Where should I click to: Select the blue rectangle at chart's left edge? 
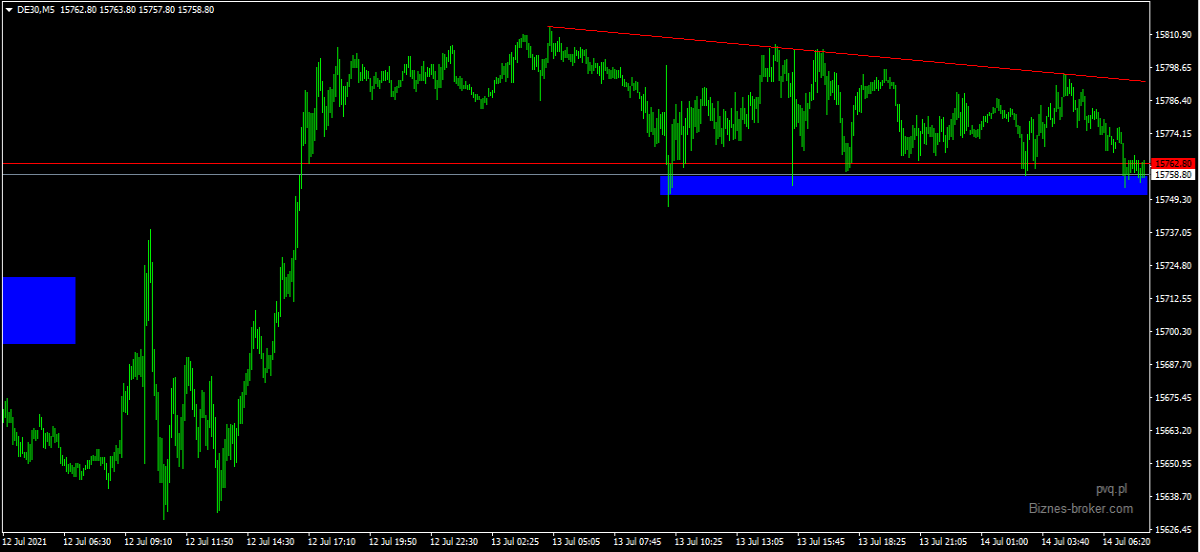tap(39, 310)
